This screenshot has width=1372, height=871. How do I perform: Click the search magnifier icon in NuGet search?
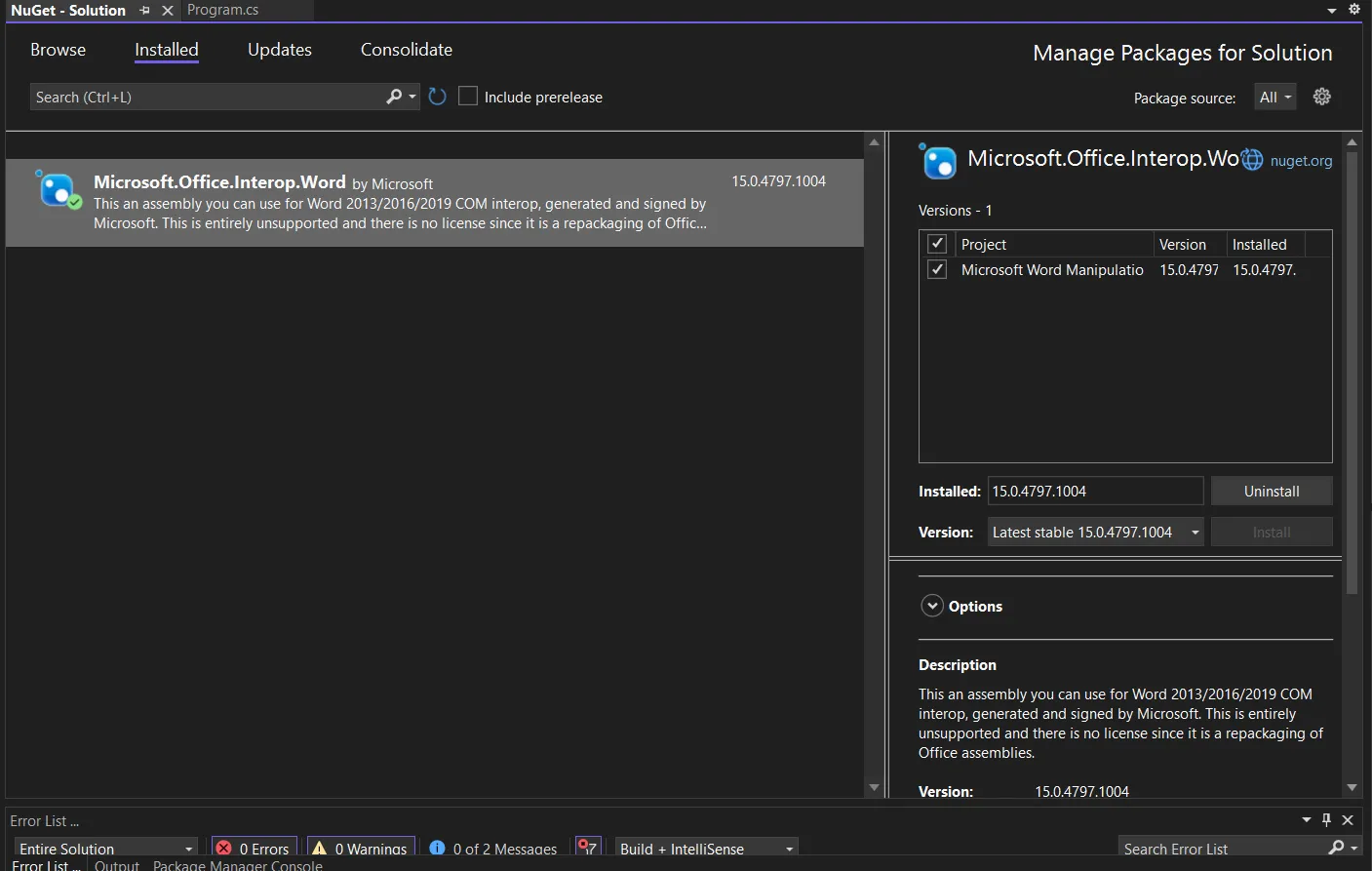[394, 97]
